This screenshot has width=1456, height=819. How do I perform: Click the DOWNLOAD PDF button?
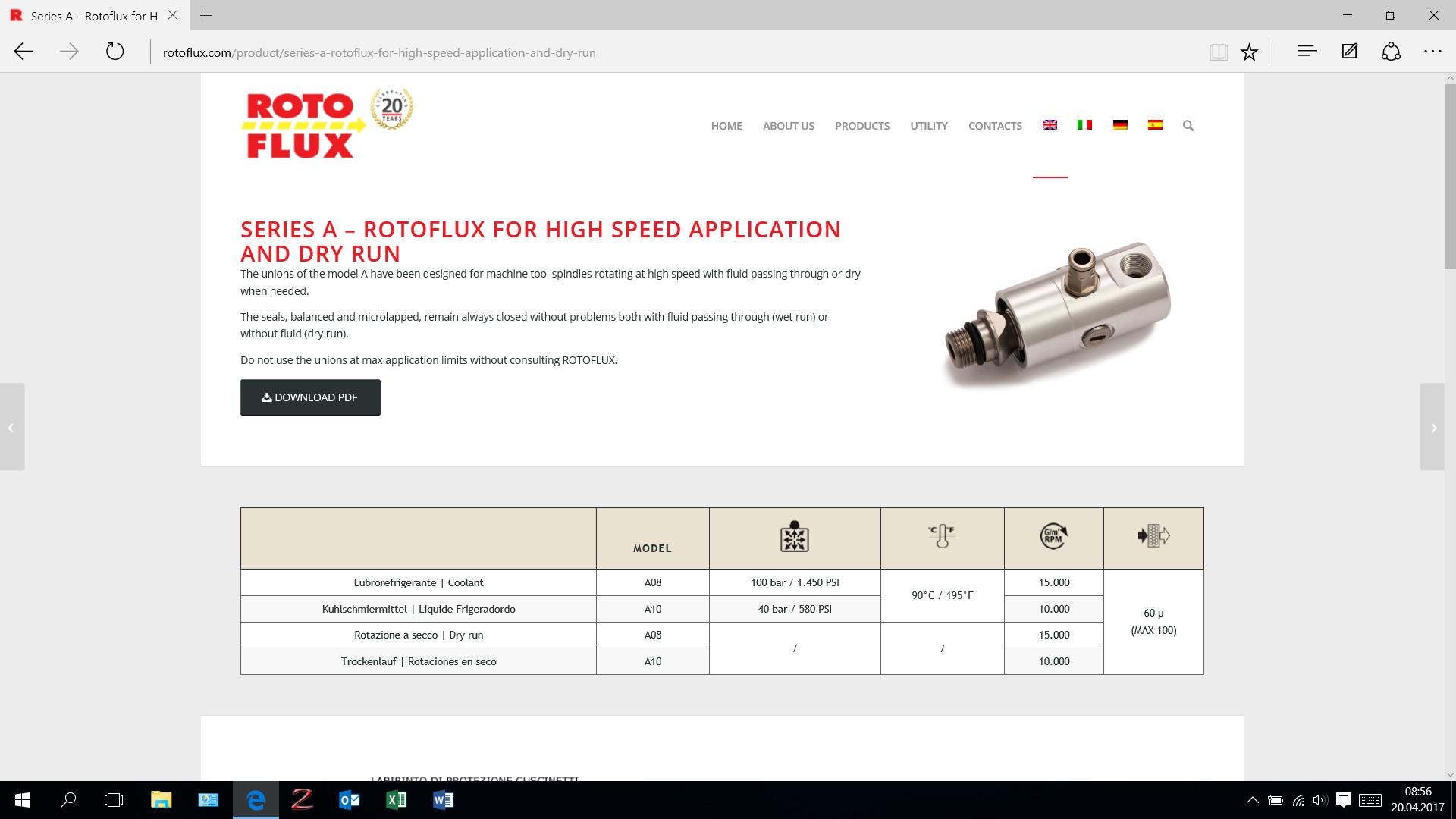310,397
